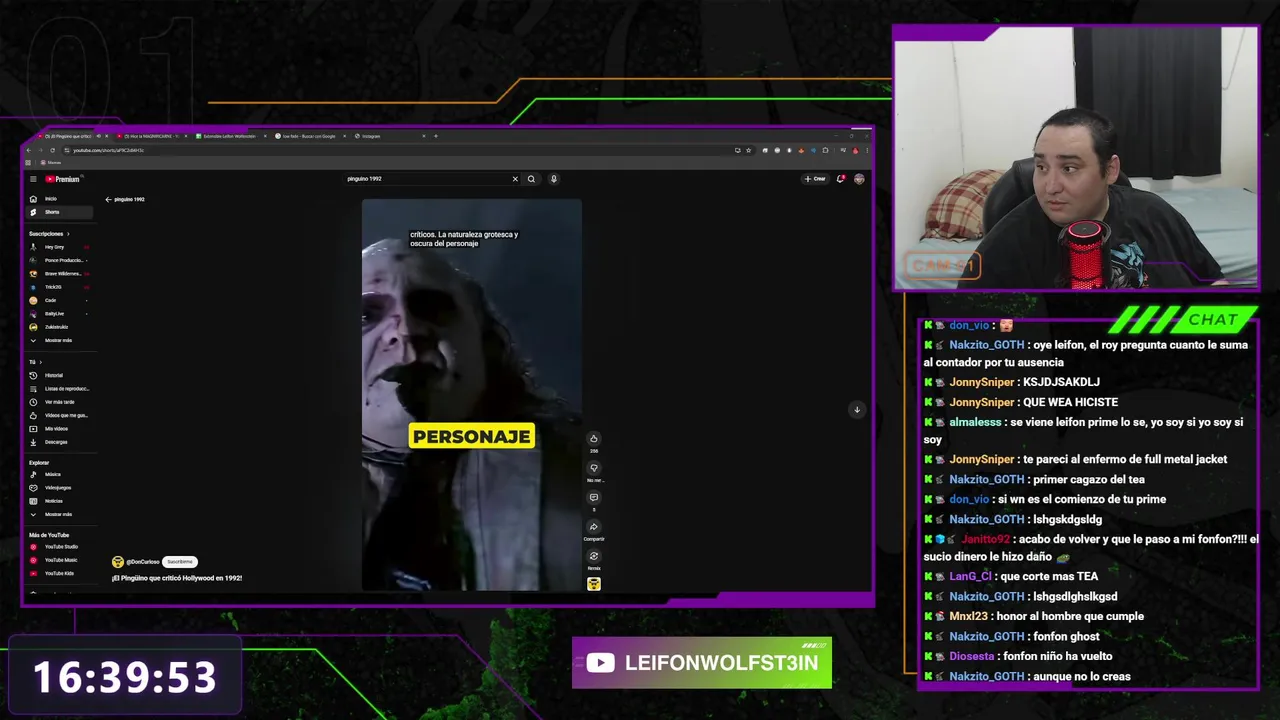1280x720 pixels.
Task: Switch to the Google Sheets tab
Action: tap(231, 136)
